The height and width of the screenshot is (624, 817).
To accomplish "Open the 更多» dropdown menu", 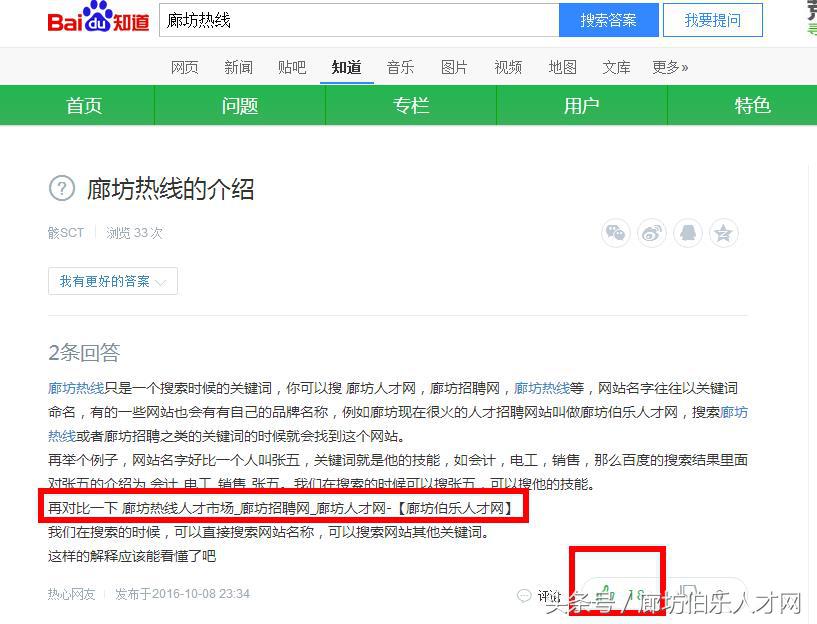I will click(668, 67).
